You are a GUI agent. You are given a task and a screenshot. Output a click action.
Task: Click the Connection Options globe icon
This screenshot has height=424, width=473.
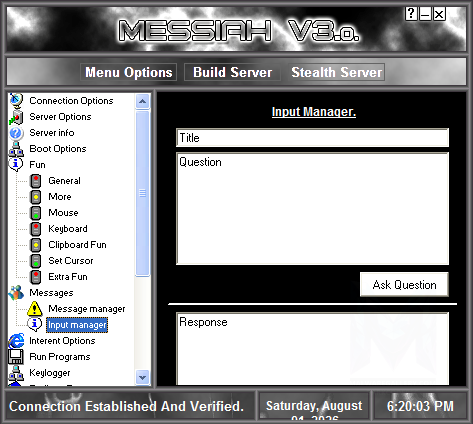pyautogui.click(x=16, y=100)
